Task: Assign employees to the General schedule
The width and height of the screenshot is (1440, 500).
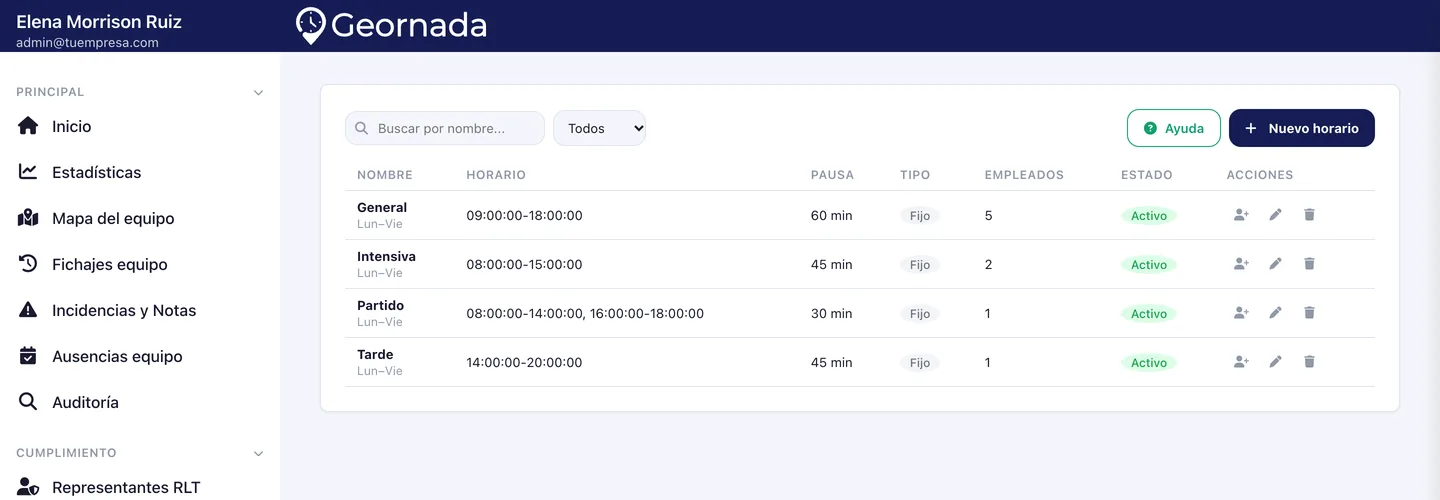Action: pos(1241,215)
